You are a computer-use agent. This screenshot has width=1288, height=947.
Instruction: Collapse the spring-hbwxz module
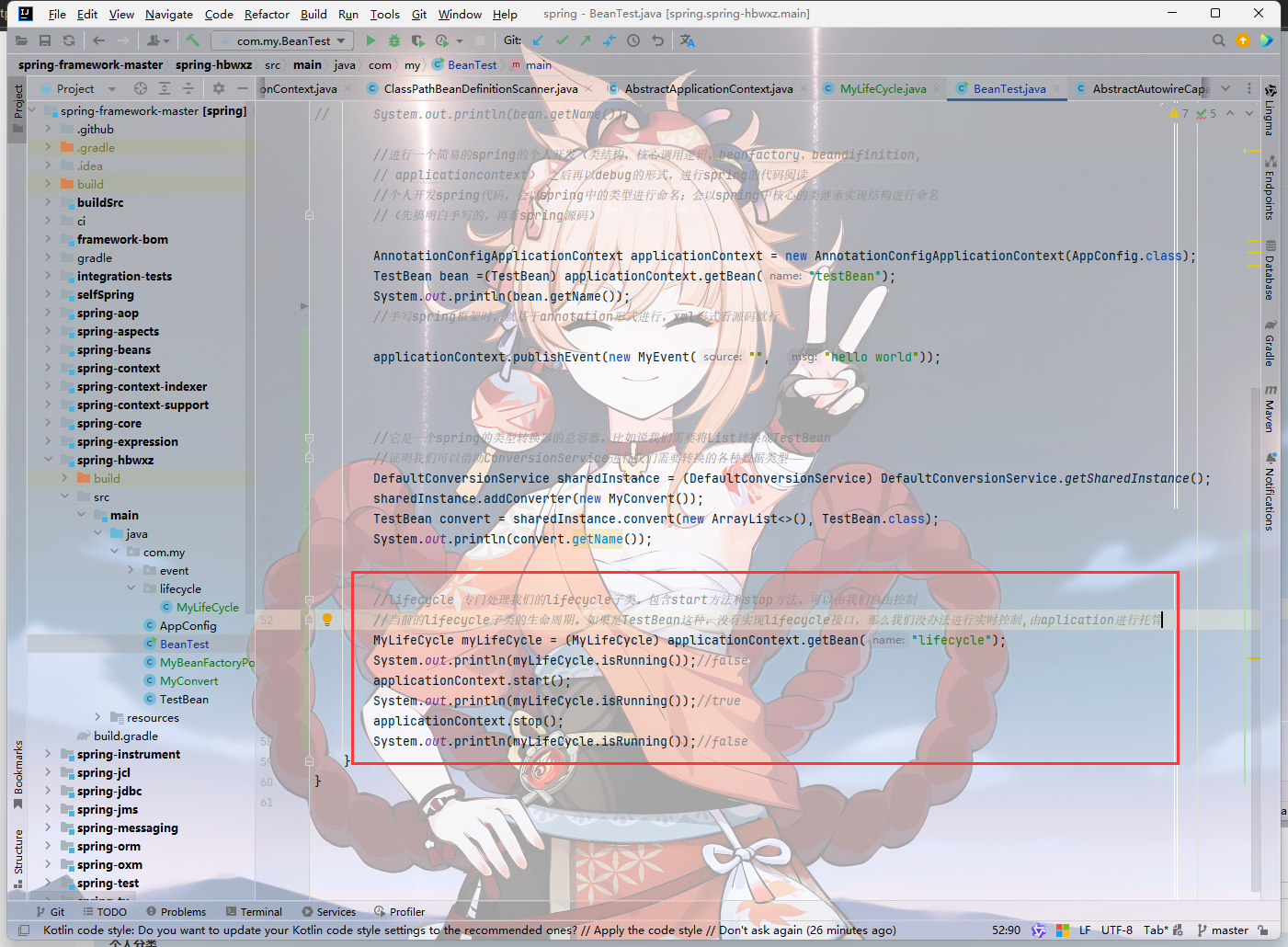(x=48, y=460)
